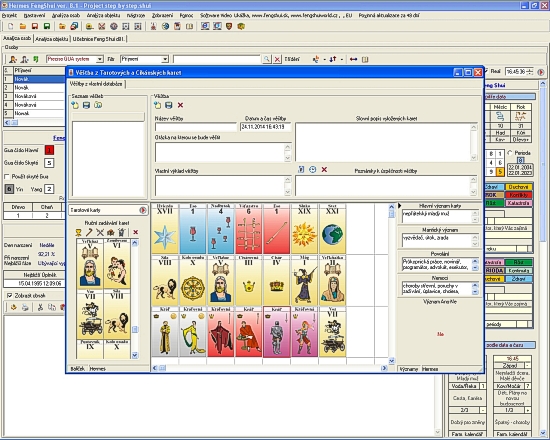Click red X in Ruční zadávání karet toolbar
Viewport: 550px width, 440px height.
pyautogui.click(x=135, y=232)
